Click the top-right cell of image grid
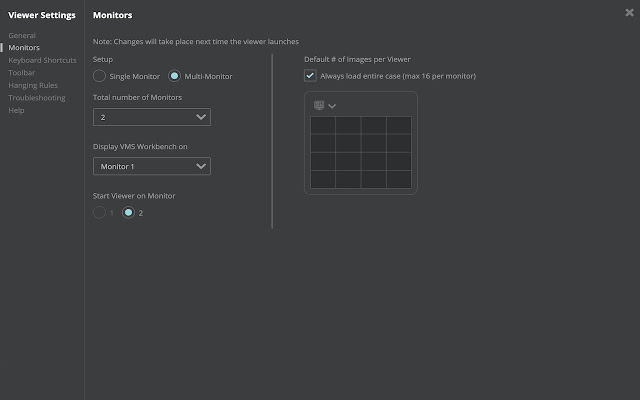 (x=399, y=125)
